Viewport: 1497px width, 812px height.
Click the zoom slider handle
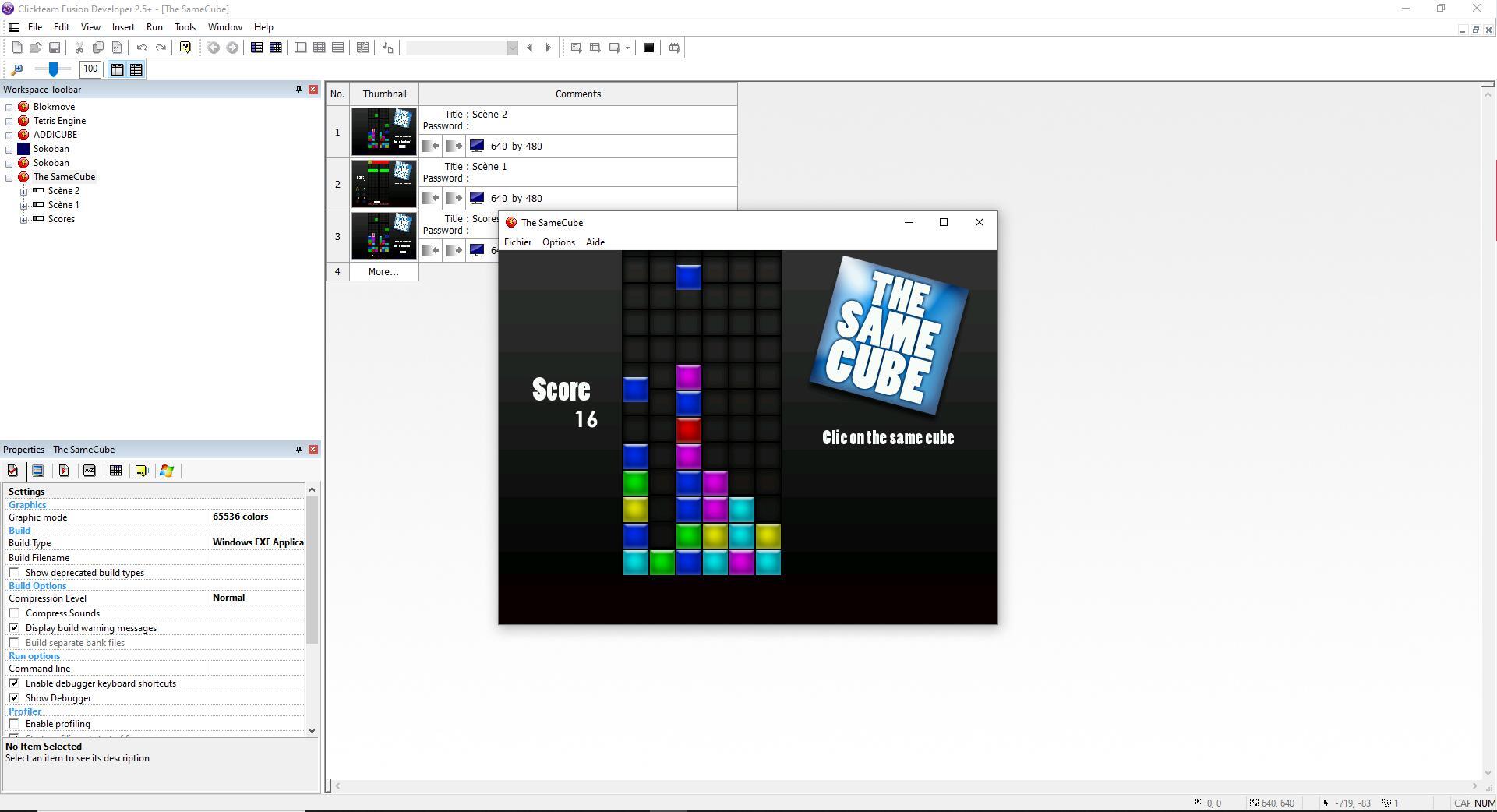pyautogui.click(x=54, y=69)
